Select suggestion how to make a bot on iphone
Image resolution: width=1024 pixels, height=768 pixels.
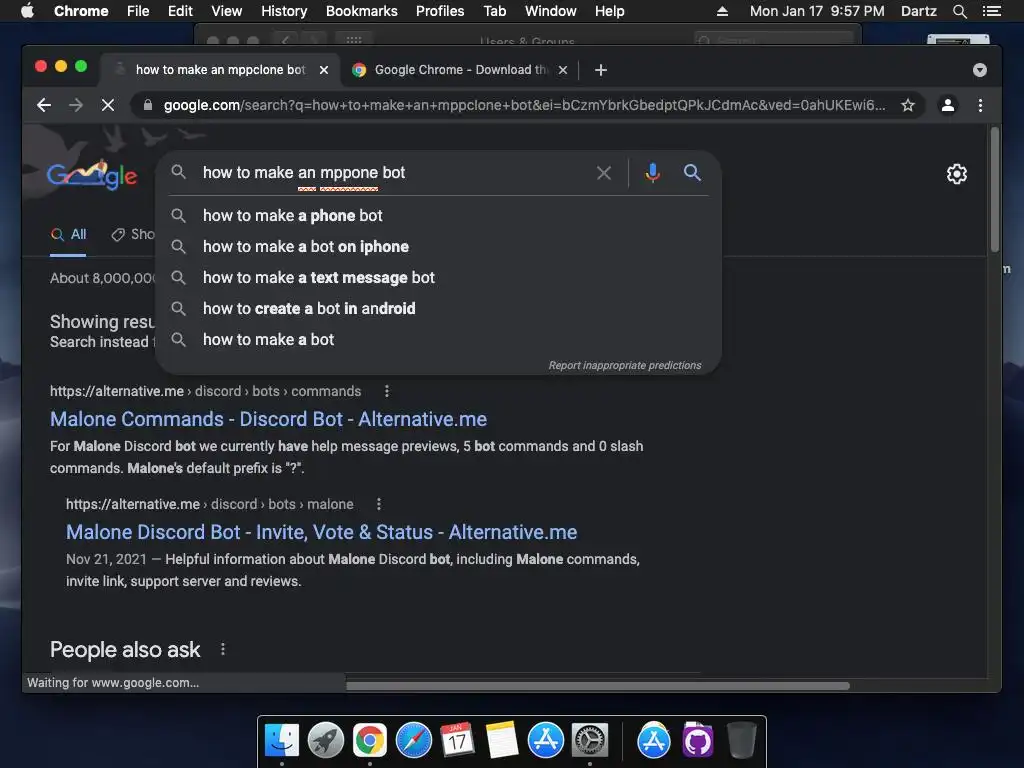click(439, 246)
